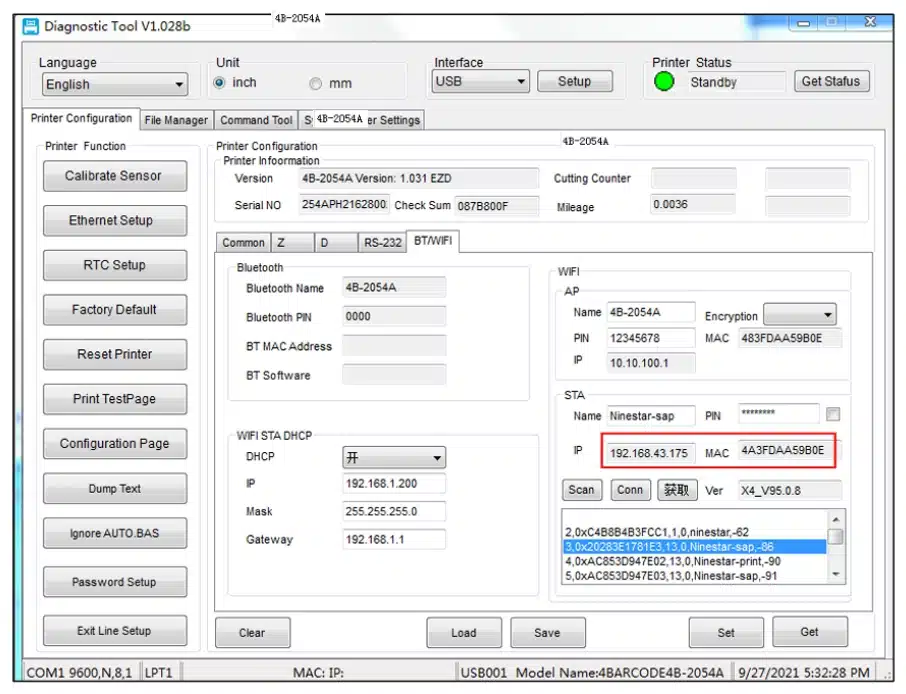The image size is (906, 694).
Task: Expand the Interface USB dropdown
Action: (x=480, y=82)
